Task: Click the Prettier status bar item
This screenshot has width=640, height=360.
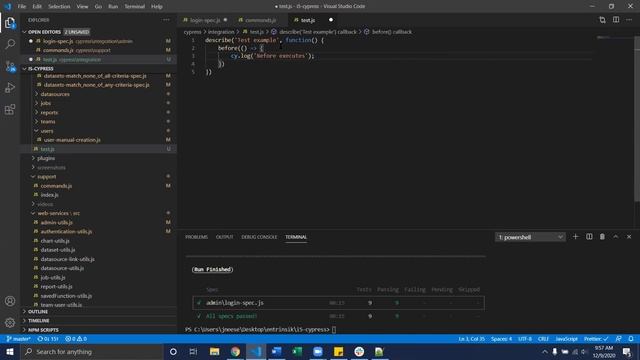Action: coord(596,339)
